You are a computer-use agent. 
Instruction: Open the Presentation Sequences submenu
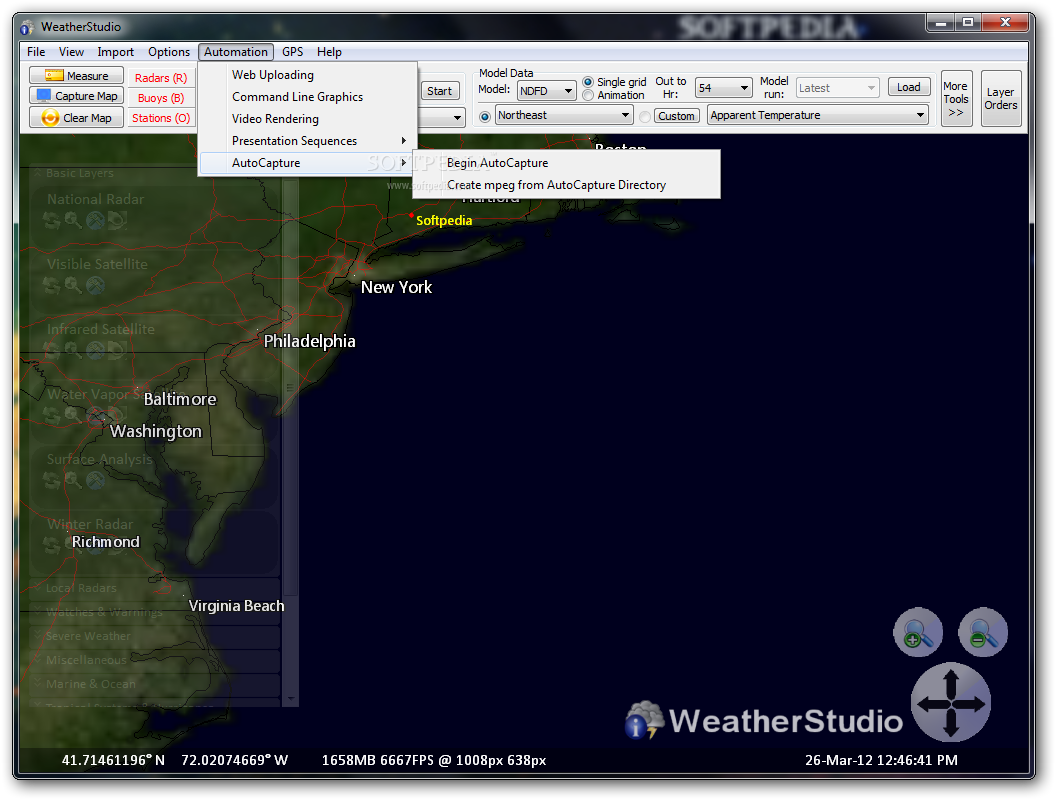pyautogui.click(x=308, y=141)
